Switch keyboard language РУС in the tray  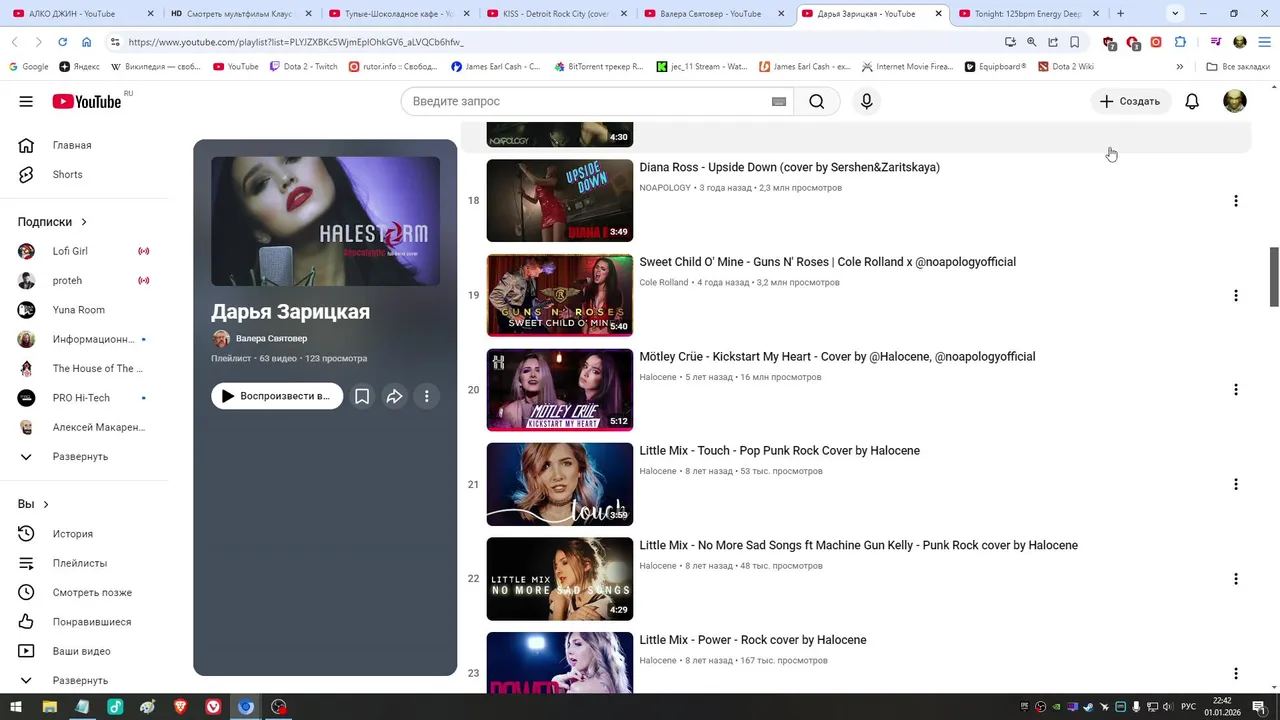tap(1188, 707)
